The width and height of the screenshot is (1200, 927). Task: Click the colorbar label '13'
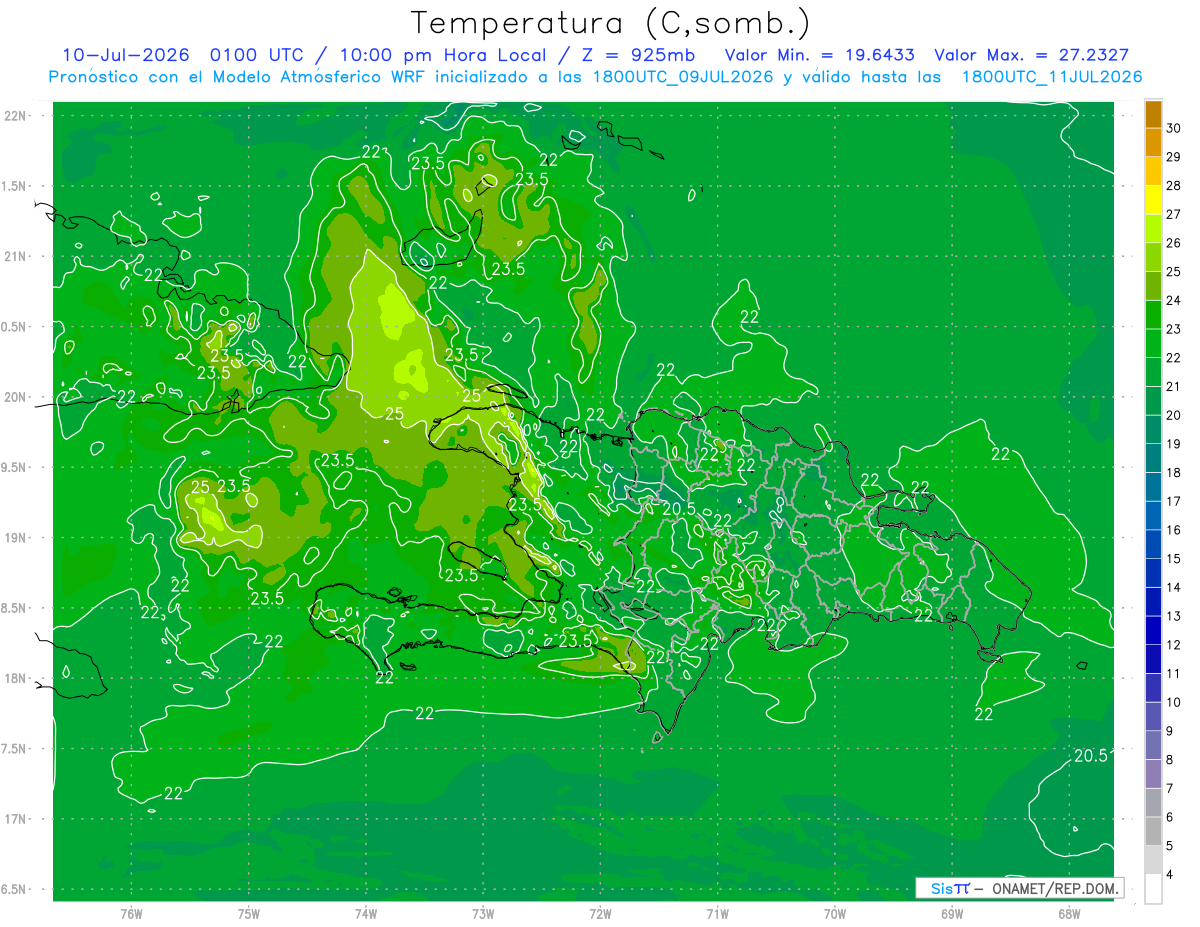[x=1173, y=616]
